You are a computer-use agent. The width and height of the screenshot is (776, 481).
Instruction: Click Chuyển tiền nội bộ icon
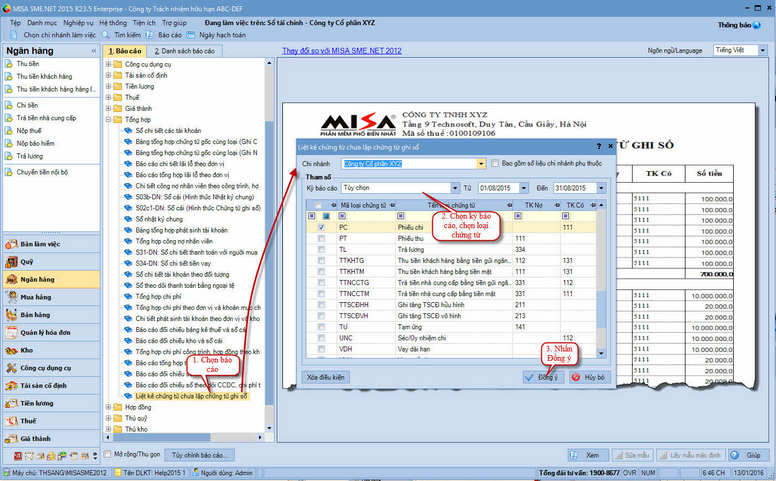pos(8,172)
